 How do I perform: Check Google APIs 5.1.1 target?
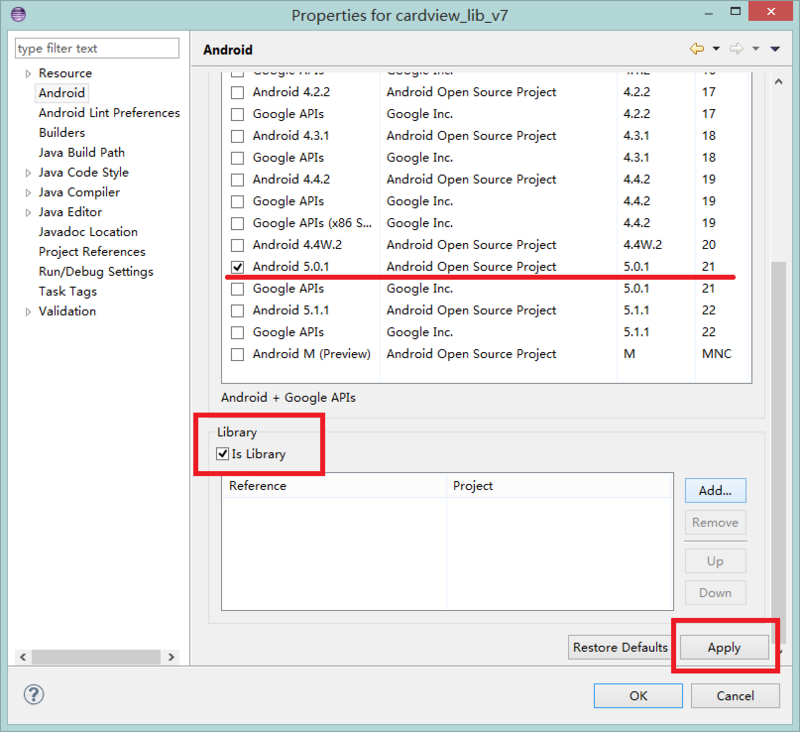[237, 333]
